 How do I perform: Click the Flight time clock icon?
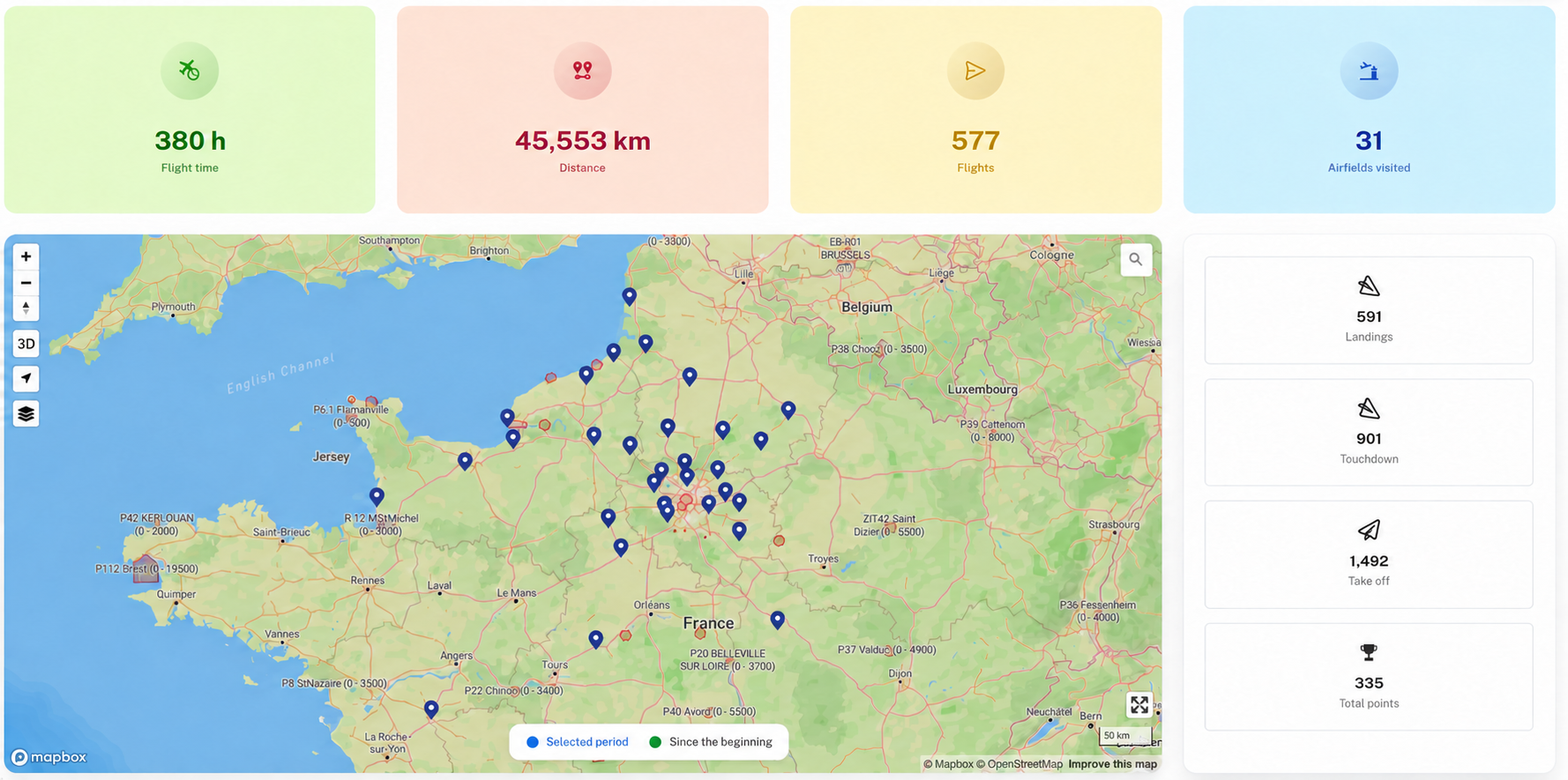pyautogui.click(x=190, y=71)
